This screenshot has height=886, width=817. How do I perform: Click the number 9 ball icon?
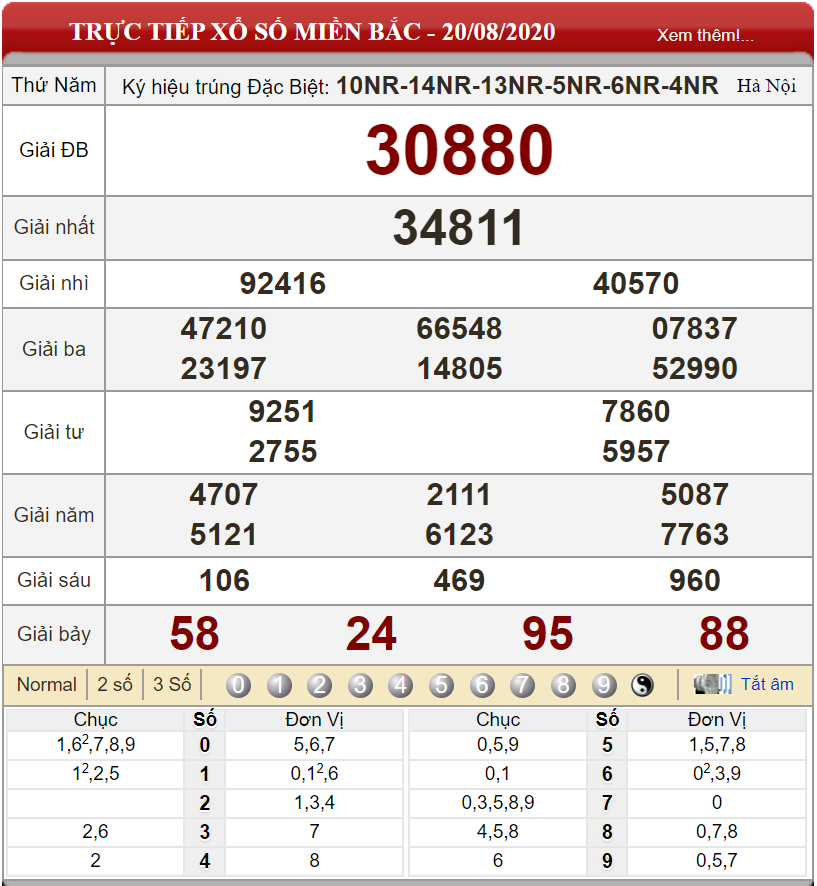[x=604, y=685]
